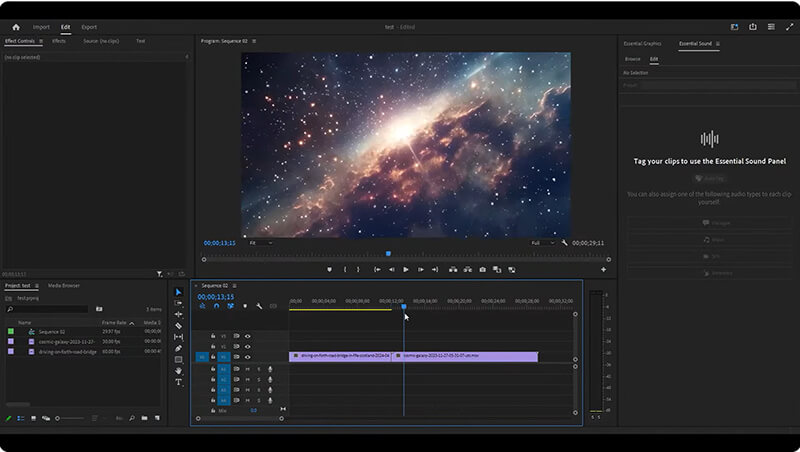Click the New Item icon in the Project panel
This screenshot has width=800, height=452.
[x=157, y=418]
